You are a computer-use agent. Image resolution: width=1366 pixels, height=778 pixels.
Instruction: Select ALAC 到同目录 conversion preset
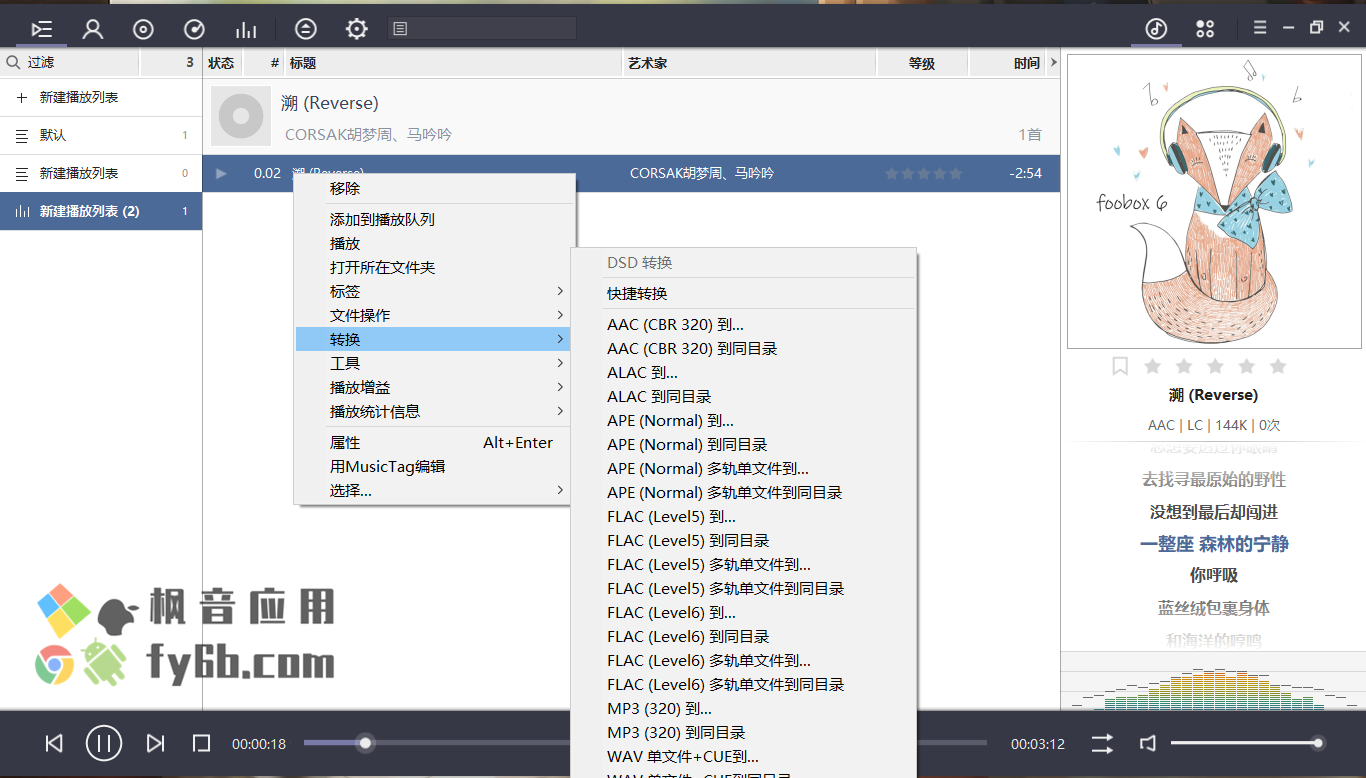744,396
